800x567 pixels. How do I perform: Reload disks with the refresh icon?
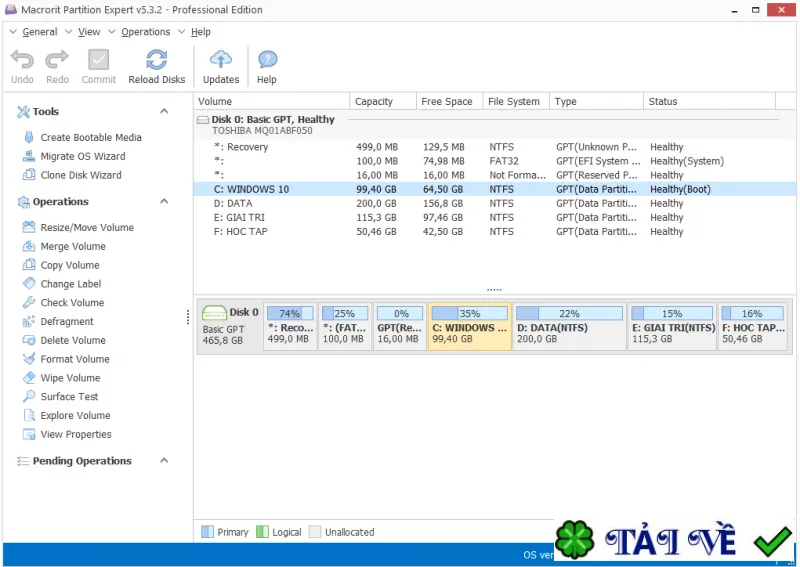coord(156,60)
